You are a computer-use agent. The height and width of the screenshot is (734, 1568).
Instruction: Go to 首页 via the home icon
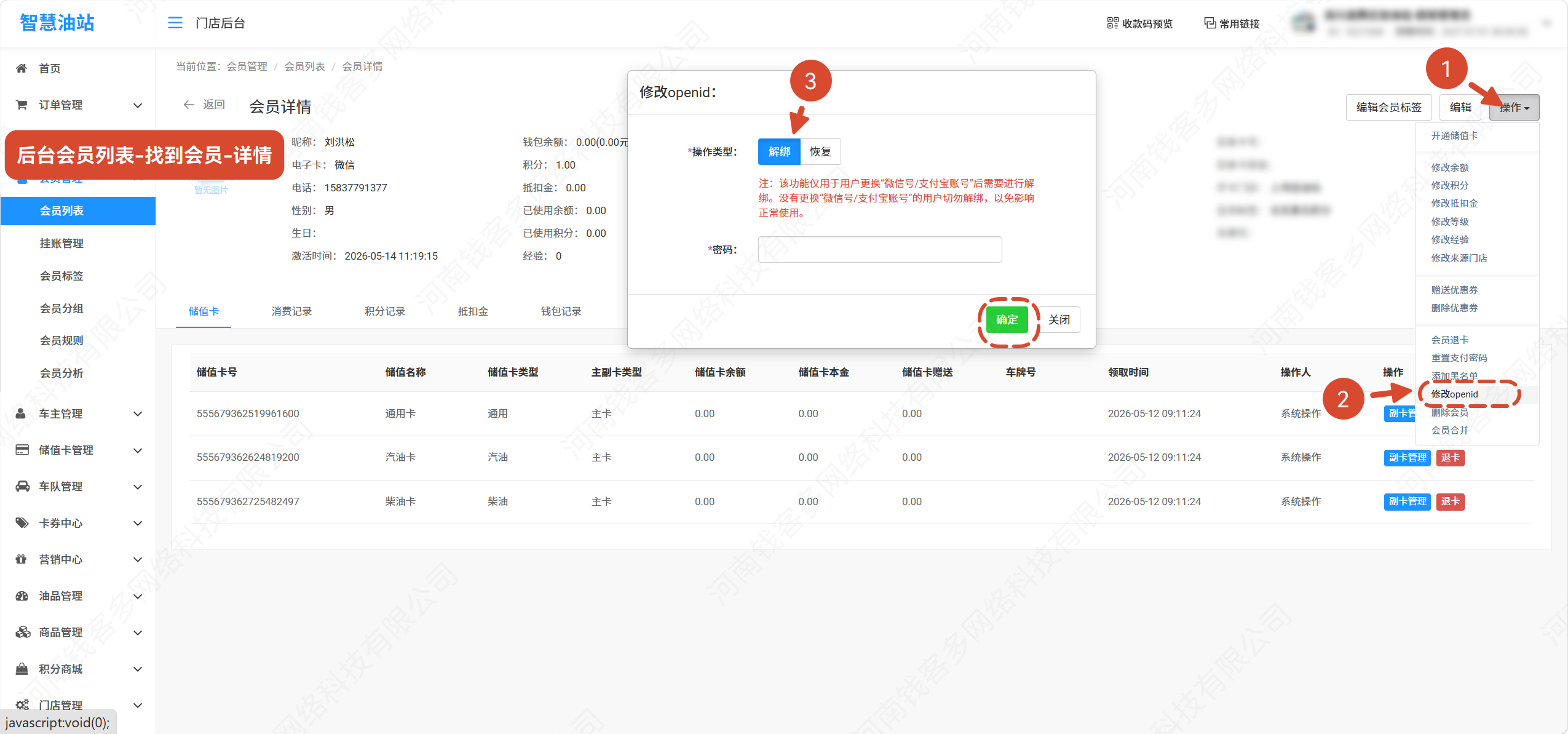(22, 68)
